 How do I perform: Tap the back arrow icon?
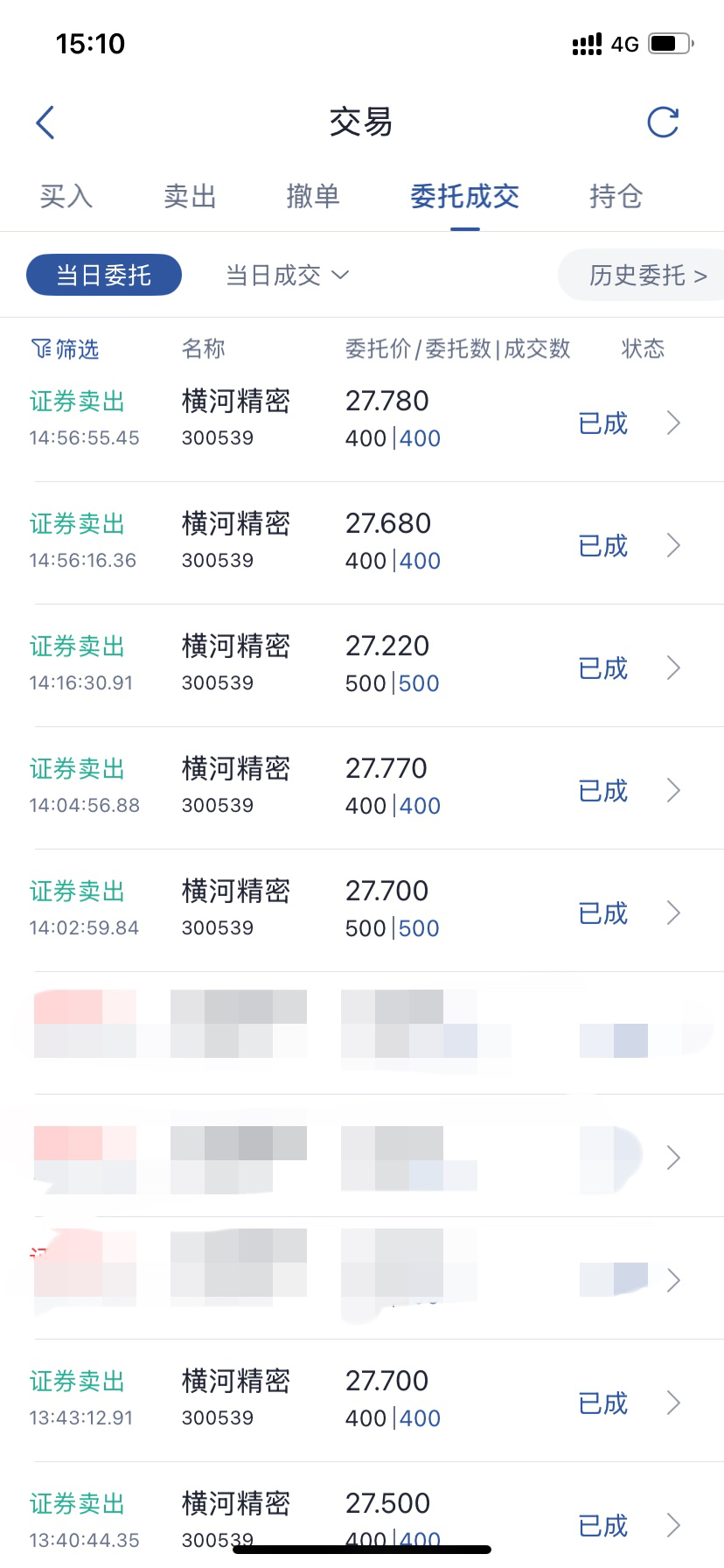pos(45,122)
